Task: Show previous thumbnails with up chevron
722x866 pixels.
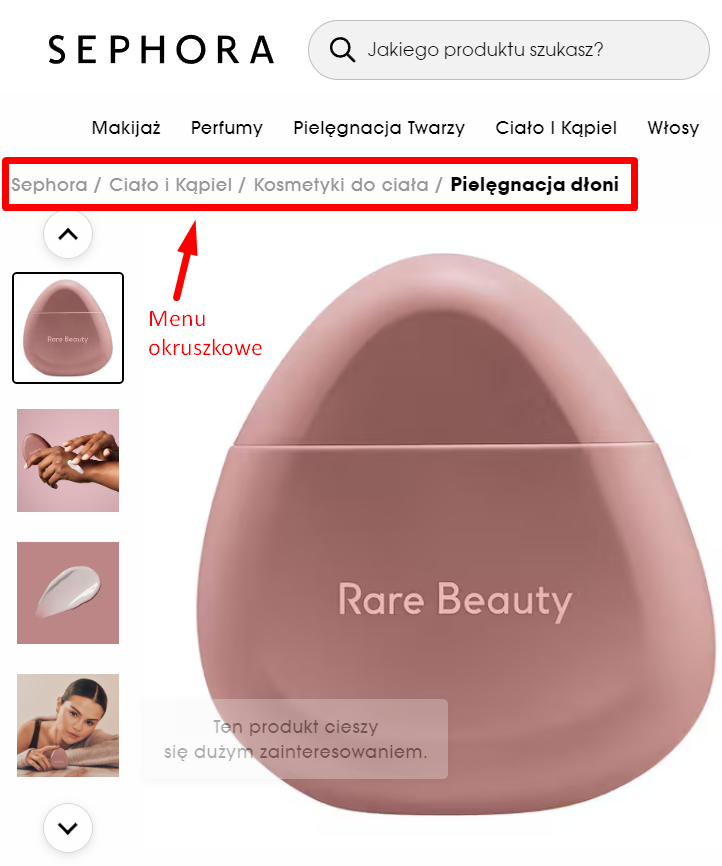Action: (x=68, y=234)
